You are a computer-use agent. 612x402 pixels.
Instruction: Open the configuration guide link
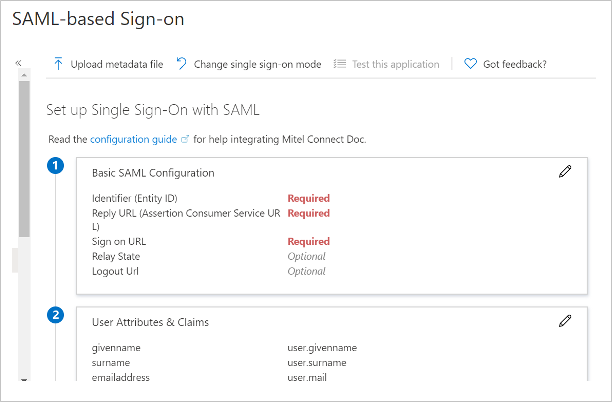click(x=133, y=139)
